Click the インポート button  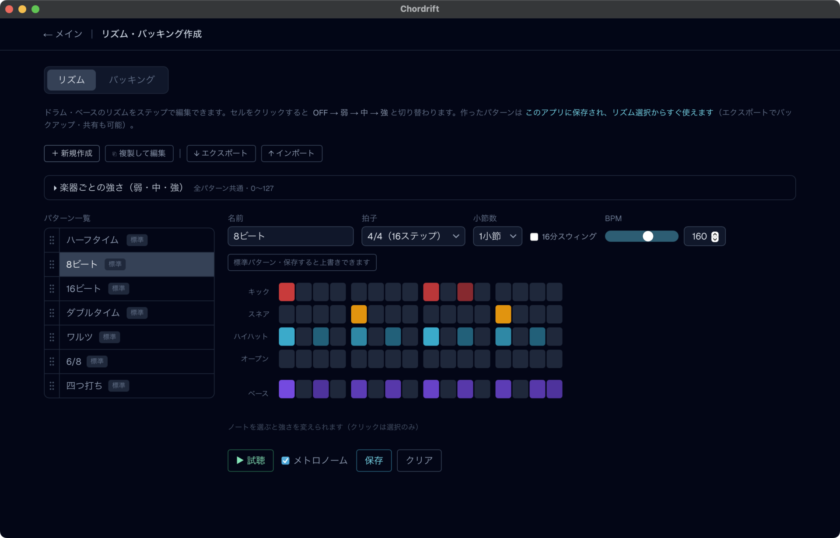[291, 153]
